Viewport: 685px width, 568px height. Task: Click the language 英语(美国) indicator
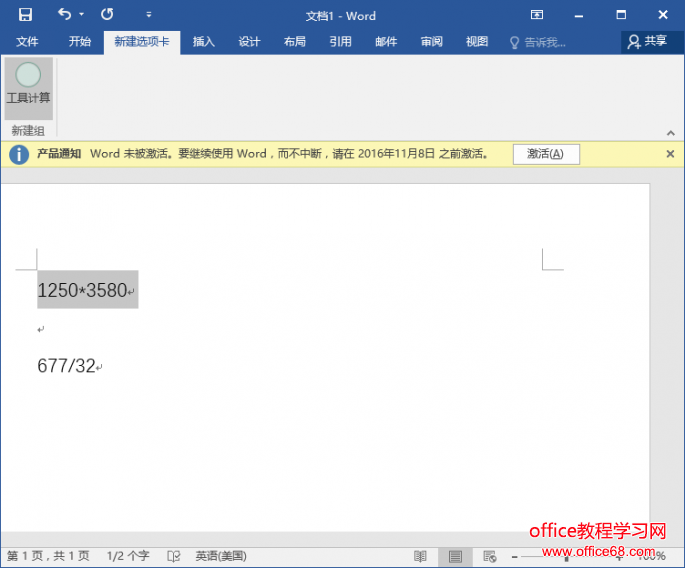[x=221, y=556]
